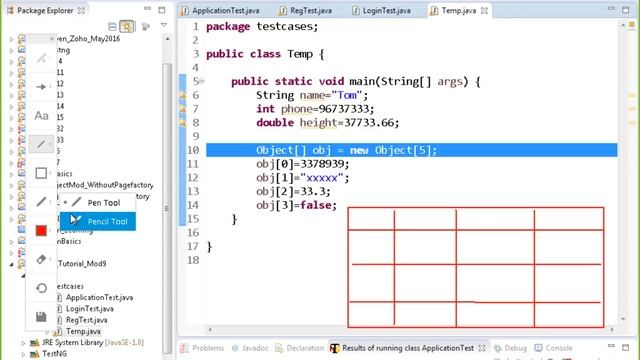This screenshot has height=360, width=640.
Task: Choose Pen Tool from the flyout menu
Action: click(98, 202)
